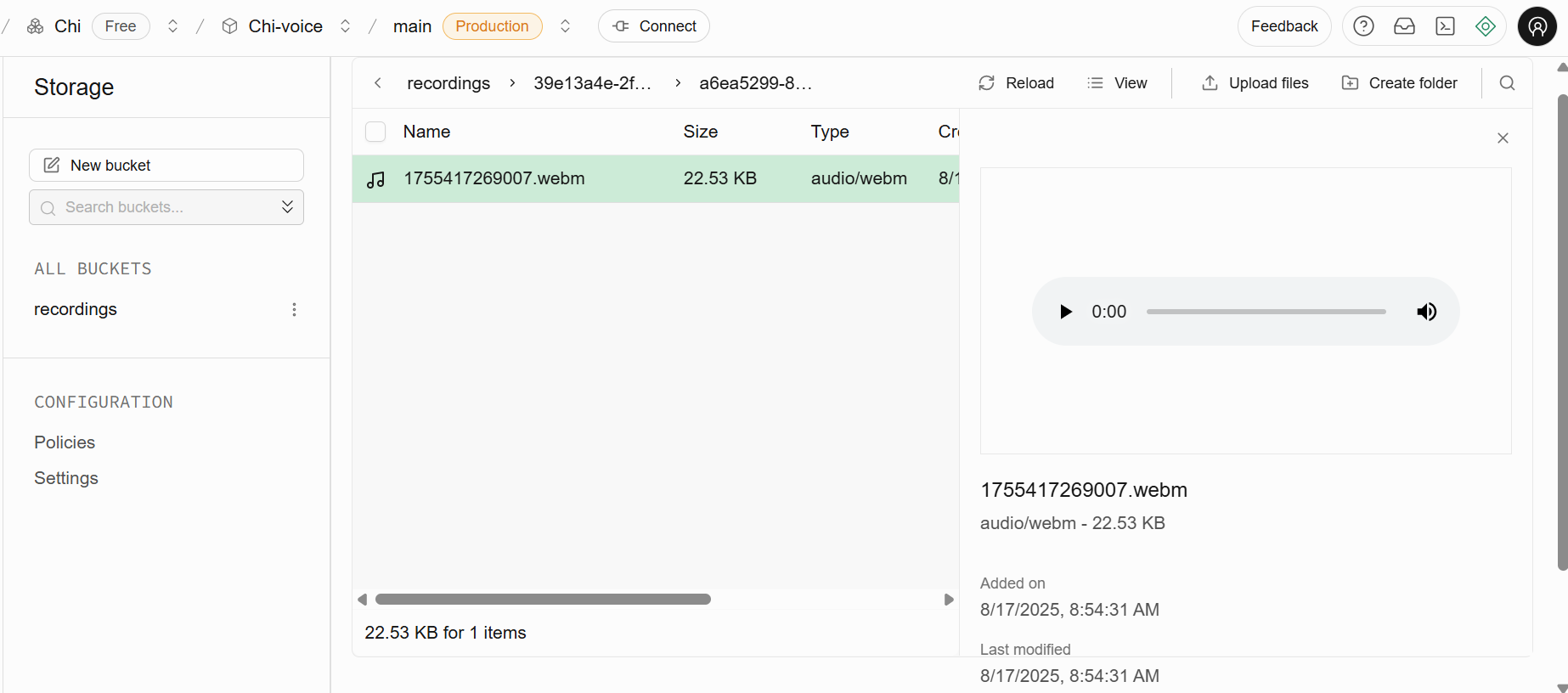Open Policies configuration page

coord(65,442)
